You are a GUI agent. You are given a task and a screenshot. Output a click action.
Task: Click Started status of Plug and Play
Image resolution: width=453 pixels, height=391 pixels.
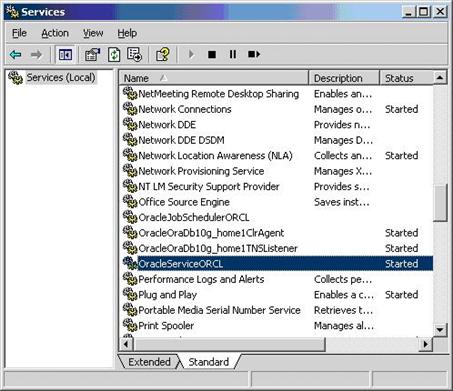click(401, 295)
